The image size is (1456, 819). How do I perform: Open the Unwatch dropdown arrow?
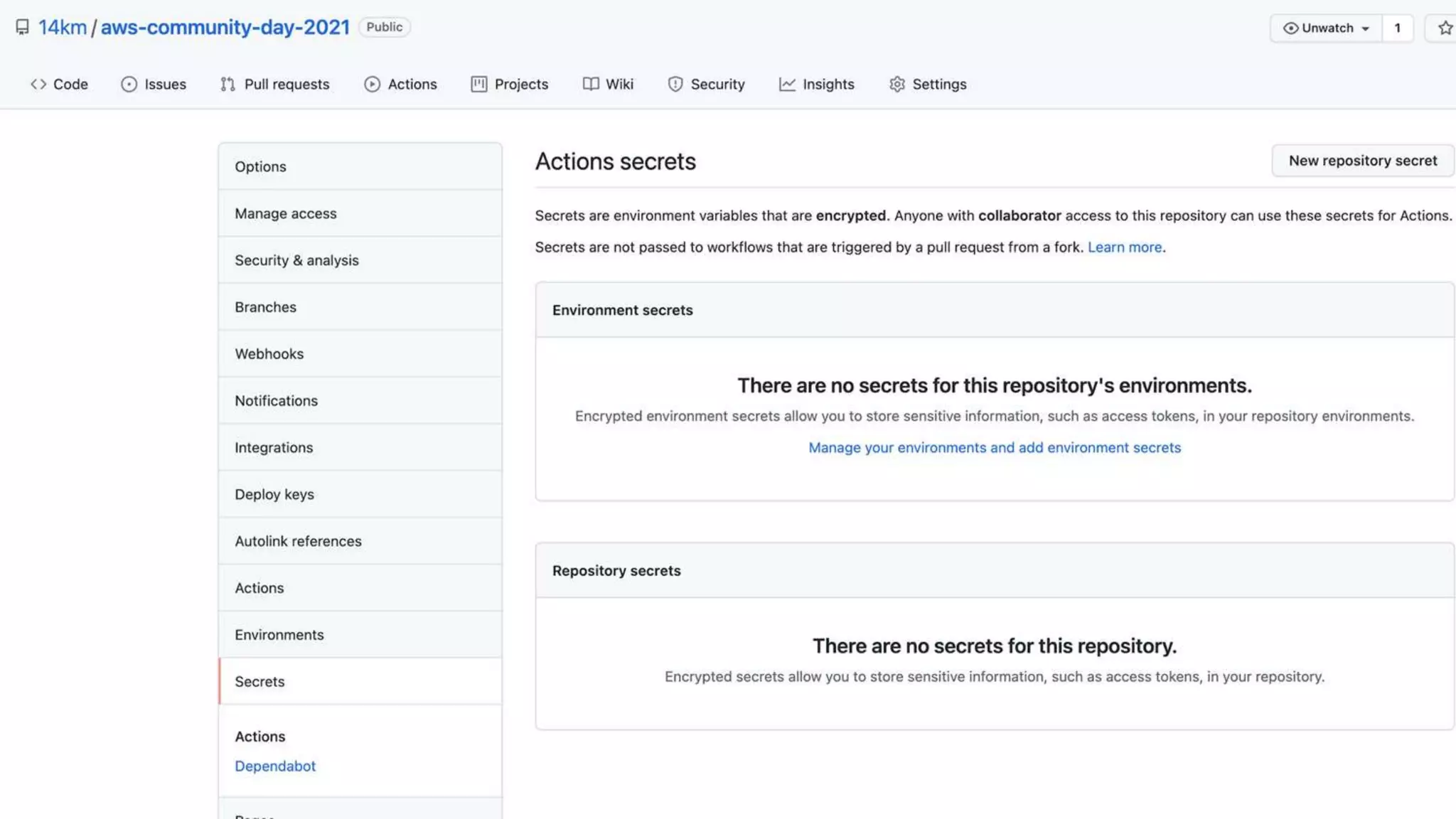pyautogui.click(x=1366, y=28)
